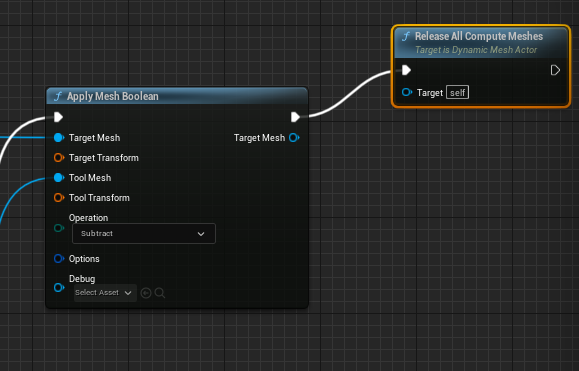
Task: Click the Target pin on Release All Compute Meshes
Action: 407,92
